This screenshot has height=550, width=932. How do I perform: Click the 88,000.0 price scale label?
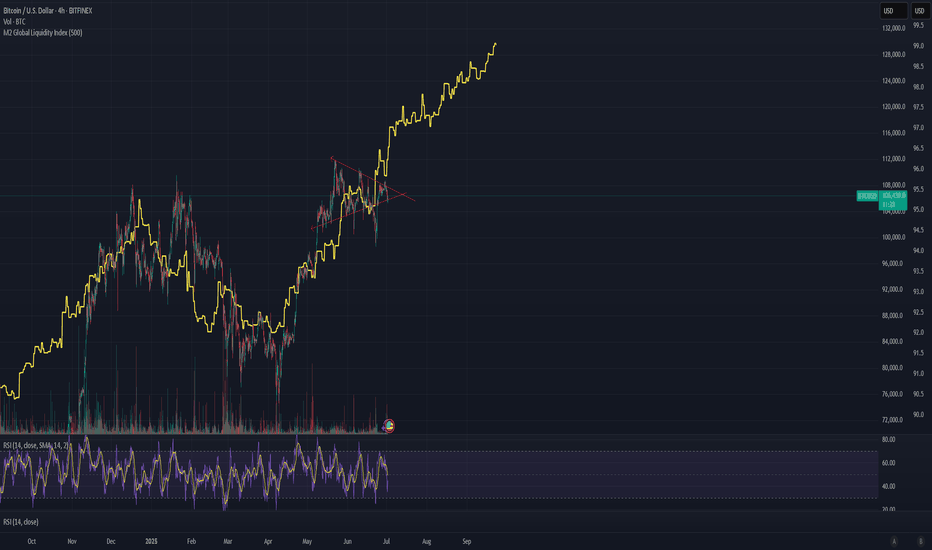pyautogui.click(x=893, y=315)
